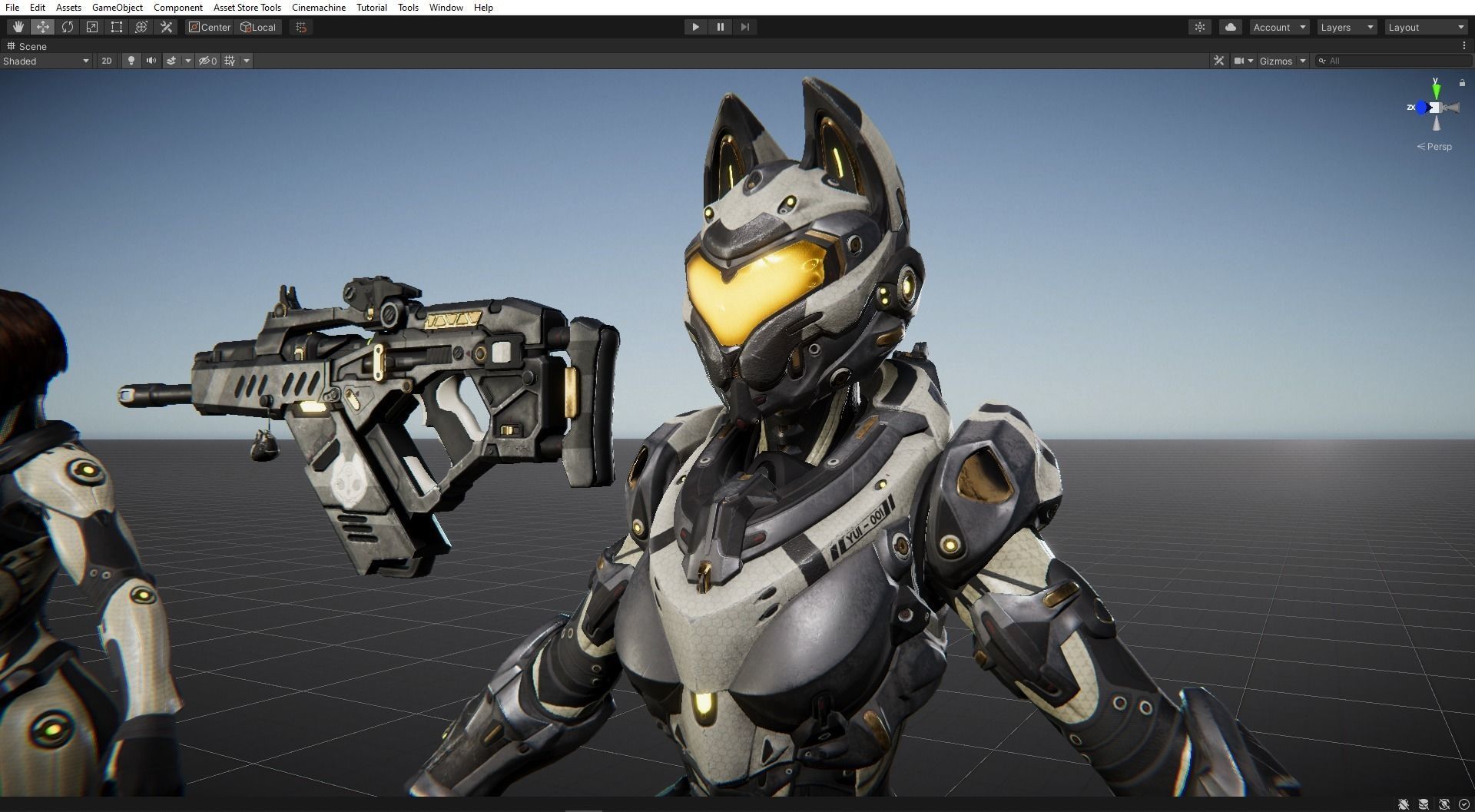
Task: Toggle the scene grid visibility button
Action: point(230,61)
